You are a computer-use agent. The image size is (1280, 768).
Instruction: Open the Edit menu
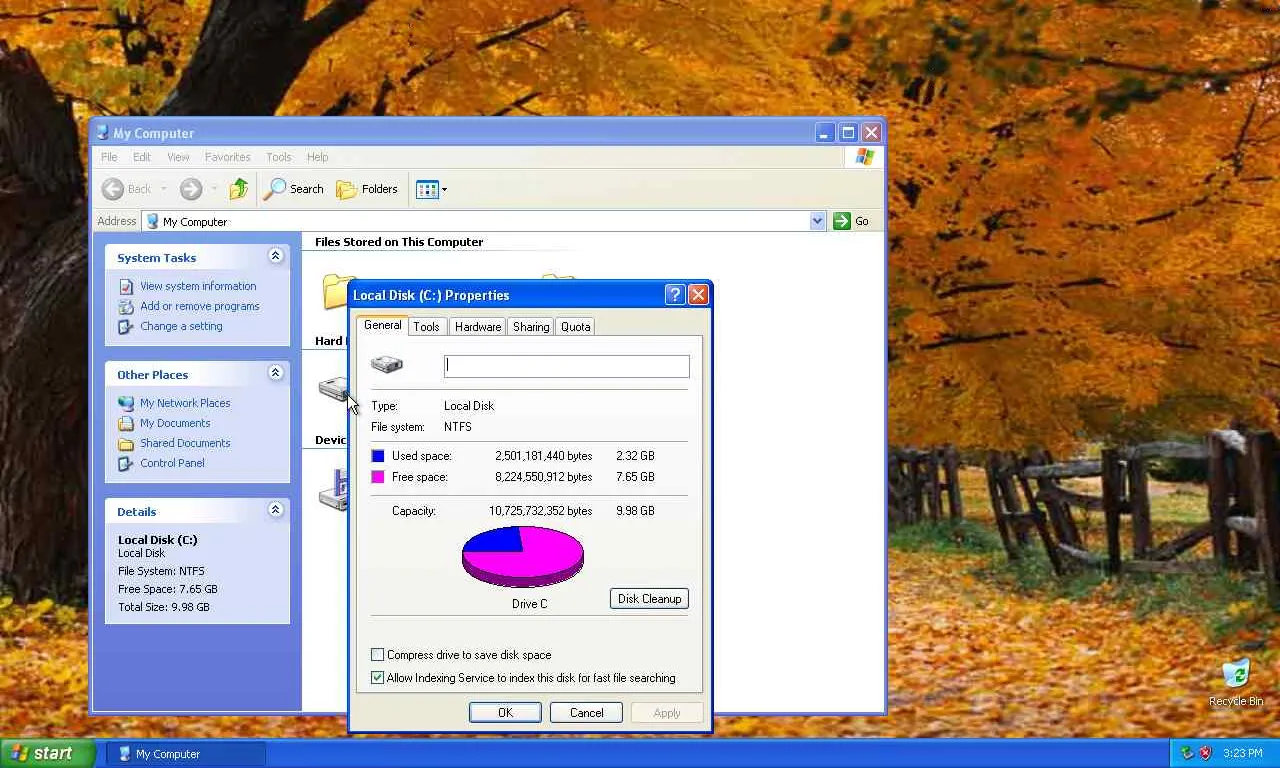pos(142,157)
